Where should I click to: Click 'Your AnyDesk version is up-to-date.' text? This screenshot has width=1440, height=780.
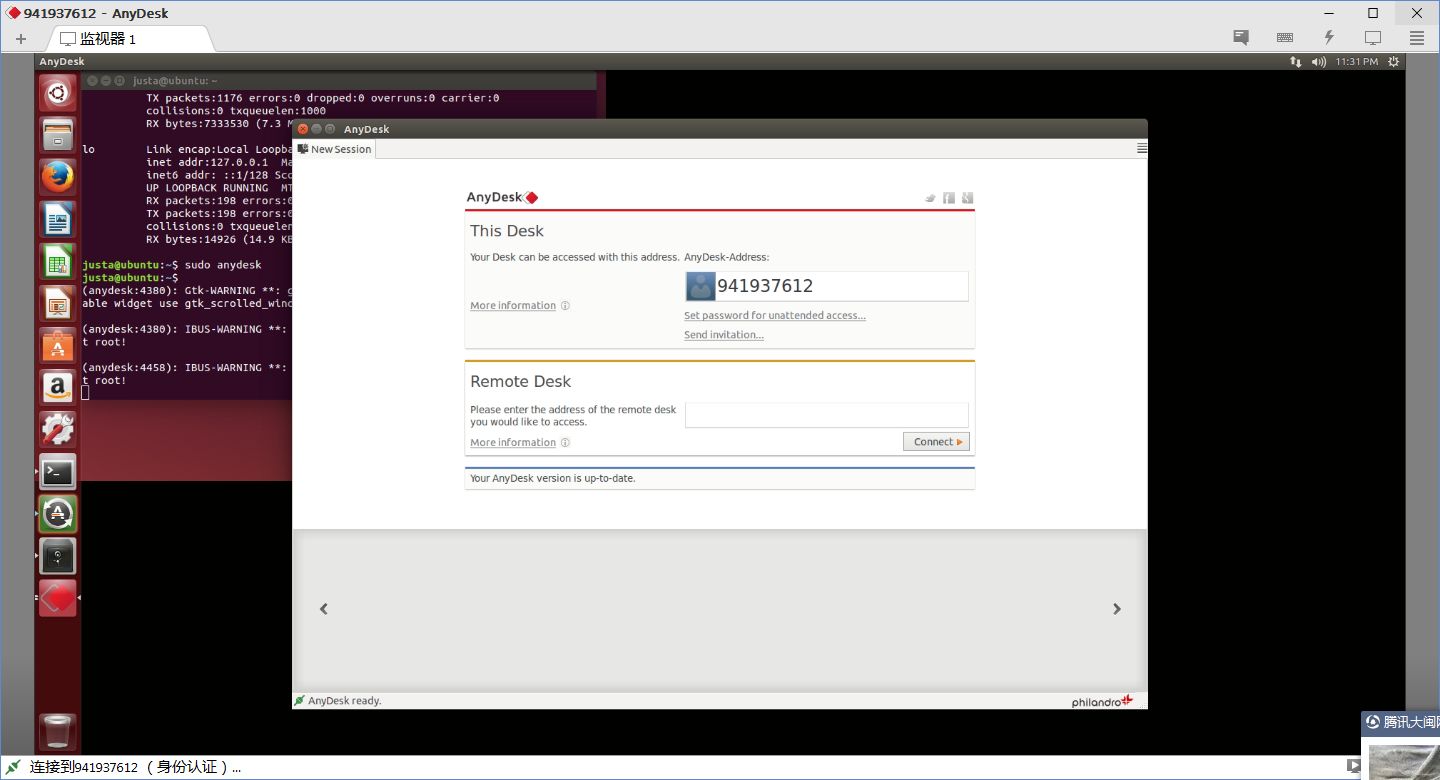[553, 478]
